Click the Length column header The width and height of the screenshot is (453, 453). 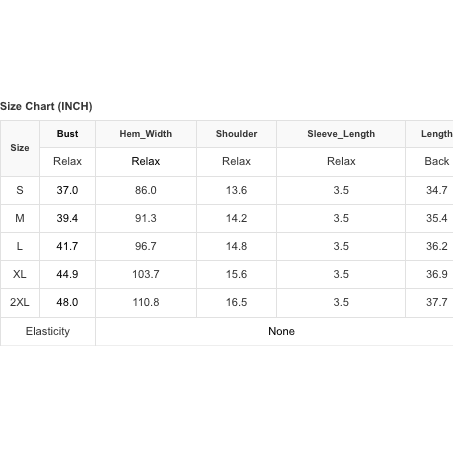click(437, 134)
